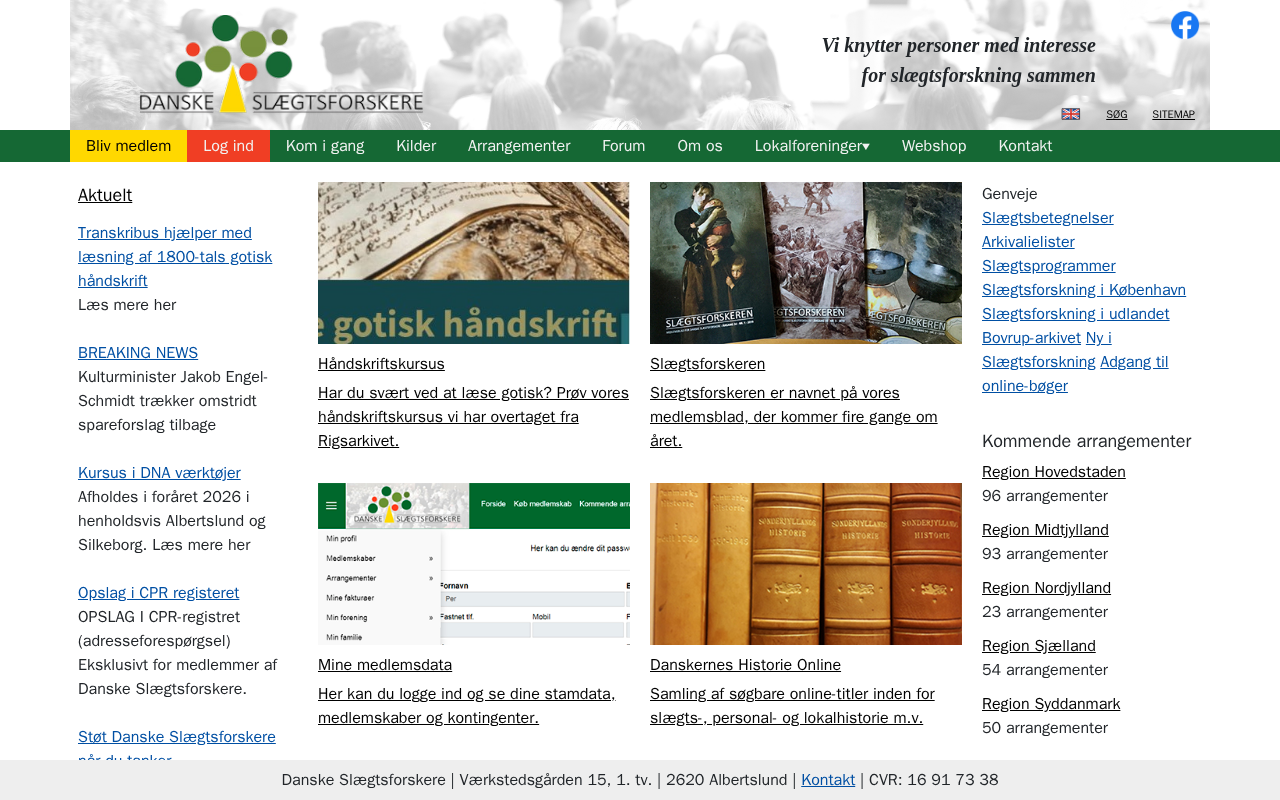The width and height of the screenshot is (1280, 800).
Task: Click the '96 arrangementer' count text
Action: 1045,496
